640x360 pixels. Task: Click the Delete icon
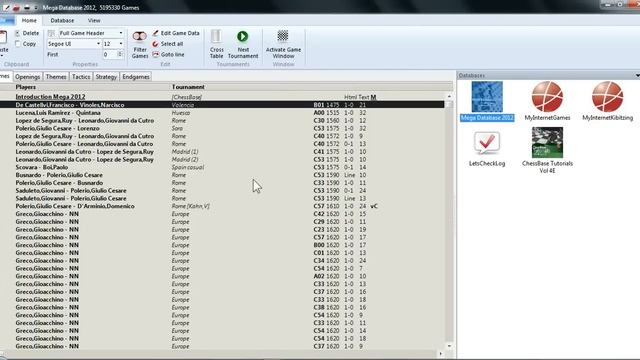pyautogui.click(x=18, y=33)
